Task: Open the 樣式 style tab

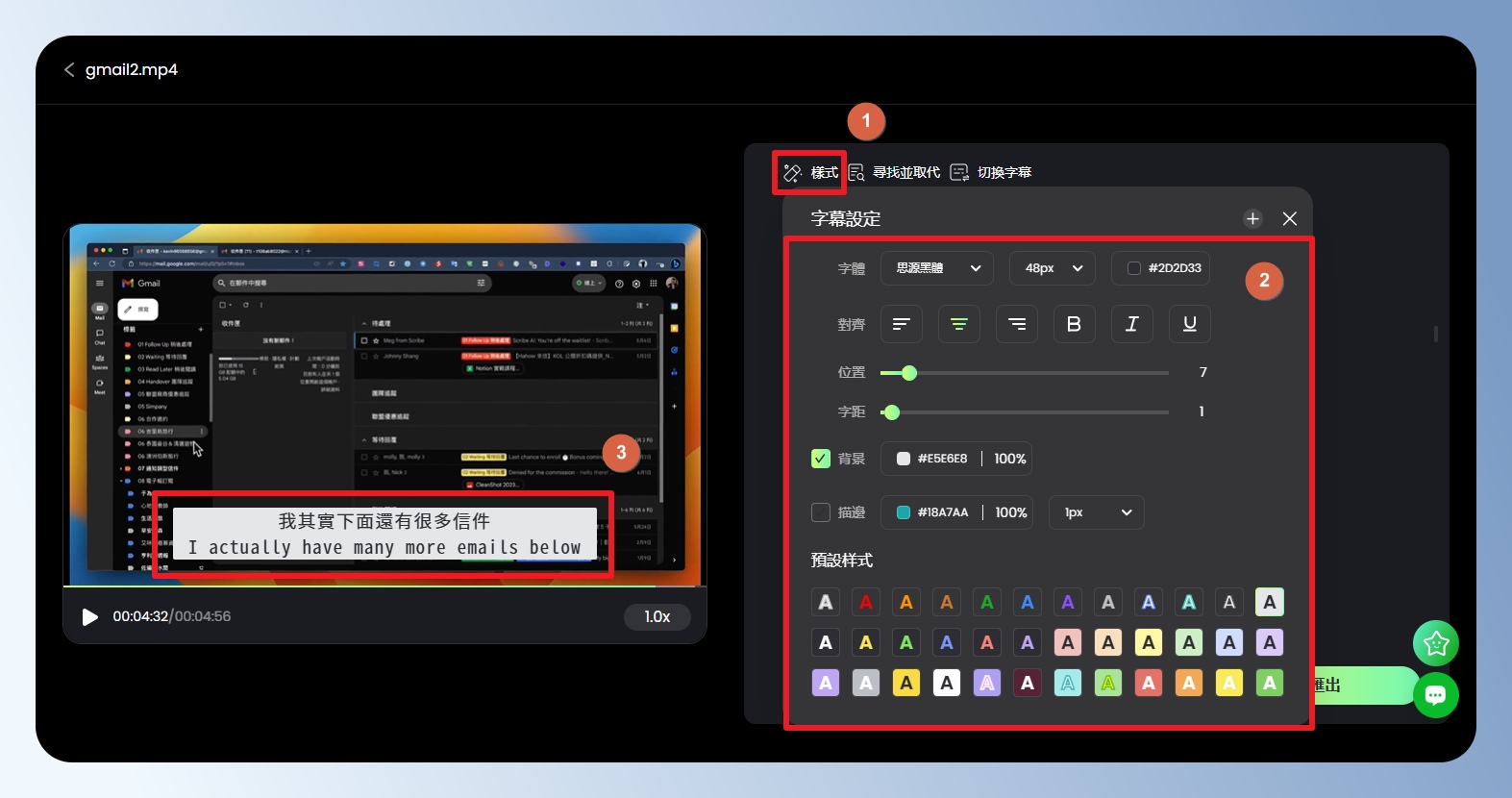Action: click(810, 173)
